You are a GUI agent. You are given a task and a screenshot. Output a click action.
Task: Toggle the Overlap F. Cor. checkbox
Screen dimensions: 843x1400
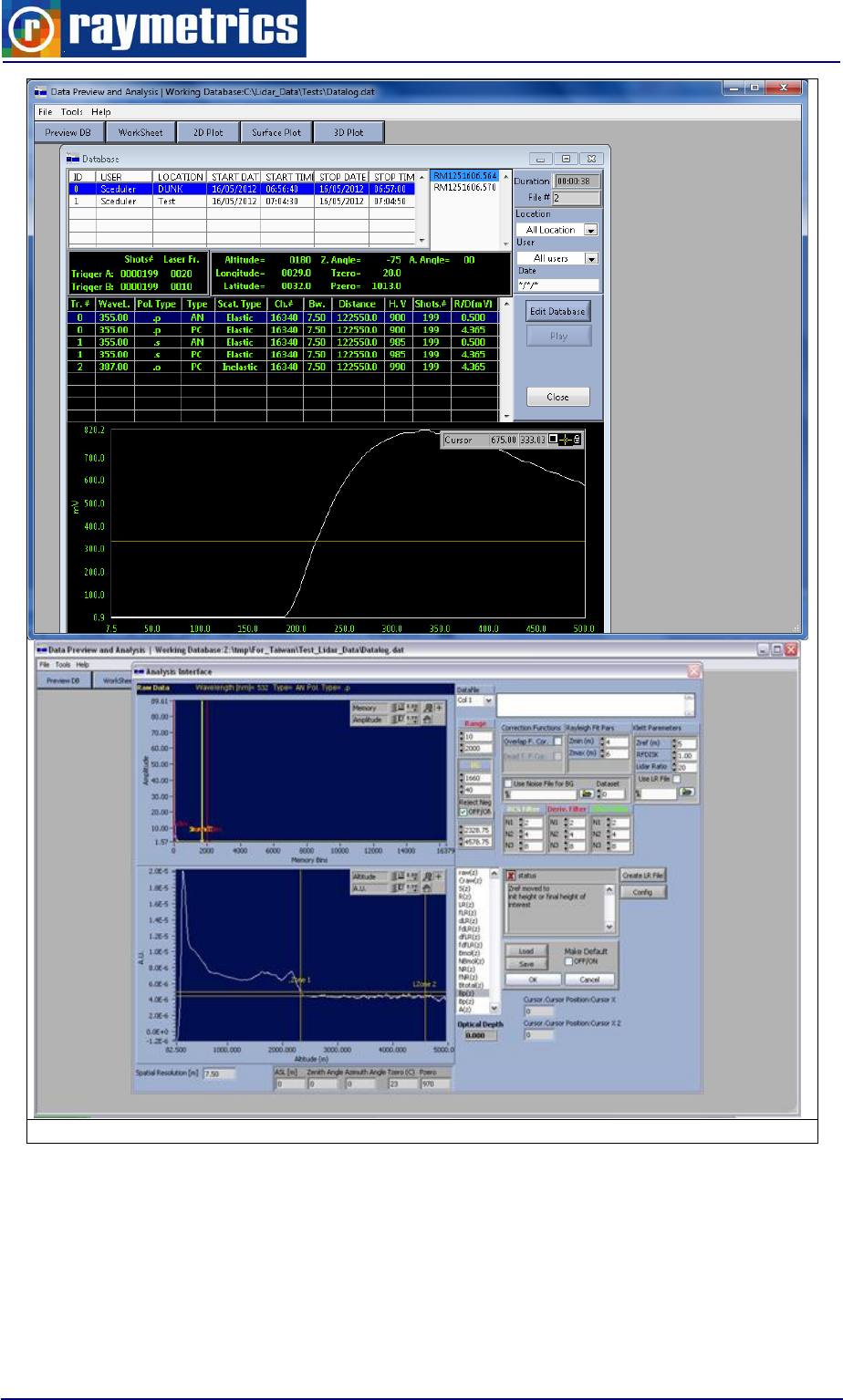pos(558,741)
